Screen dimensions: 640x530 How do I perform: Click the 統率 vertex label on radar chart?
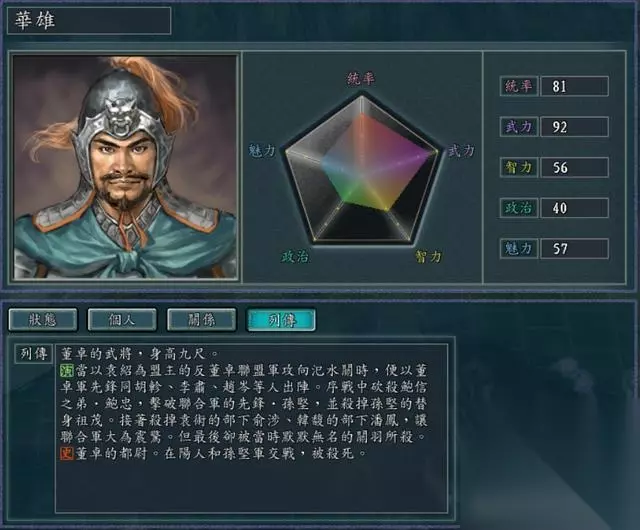[361, 78]
